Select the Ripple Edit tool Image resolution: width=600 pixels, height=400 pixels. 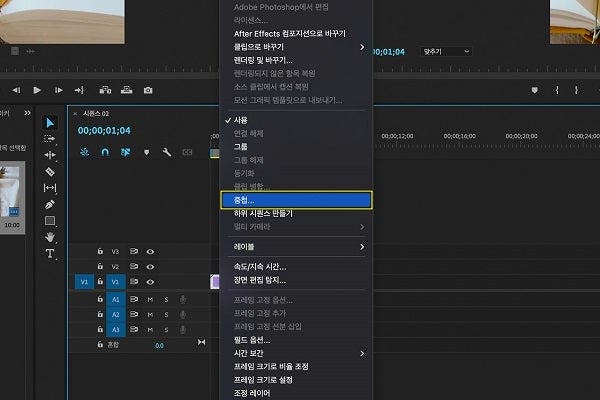[x=50, y=155]
